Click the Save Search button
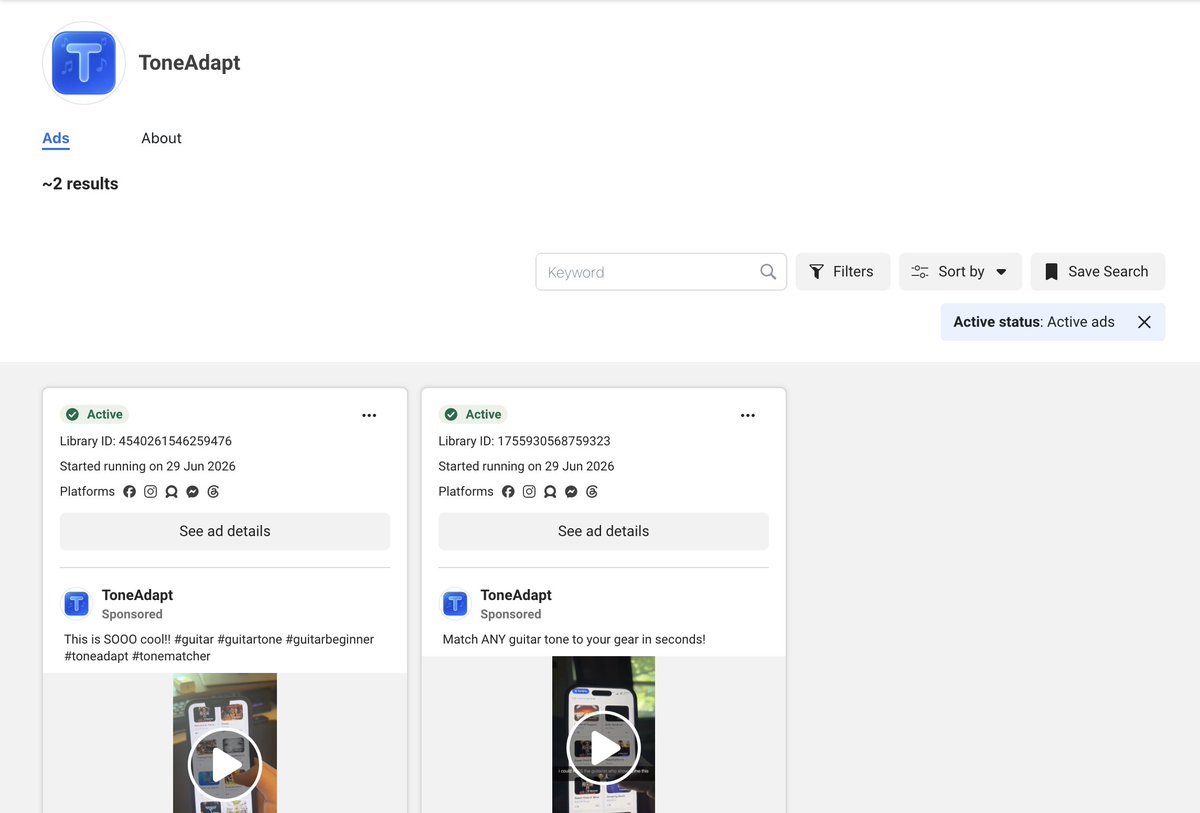This screenshot has width=1200, height=813. tap(1097, 272)
